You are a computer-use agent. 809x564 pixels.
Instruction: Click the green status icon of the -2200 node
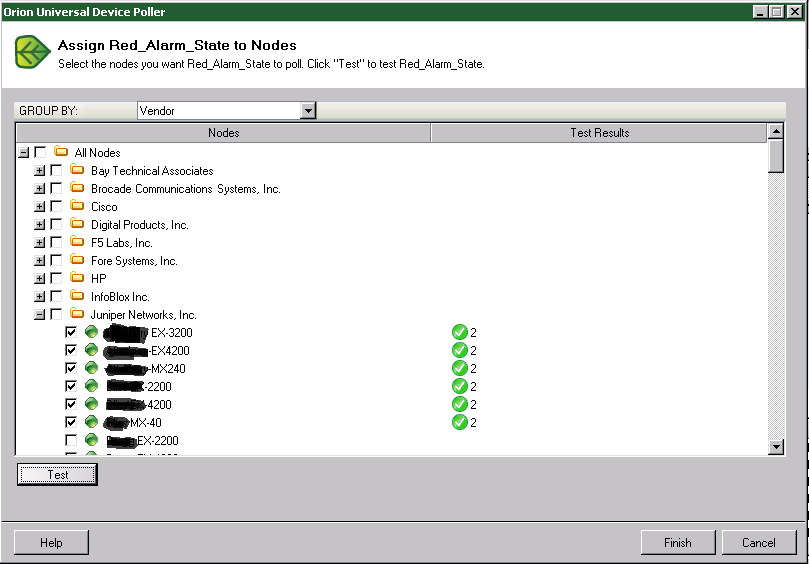pos(91,386)
